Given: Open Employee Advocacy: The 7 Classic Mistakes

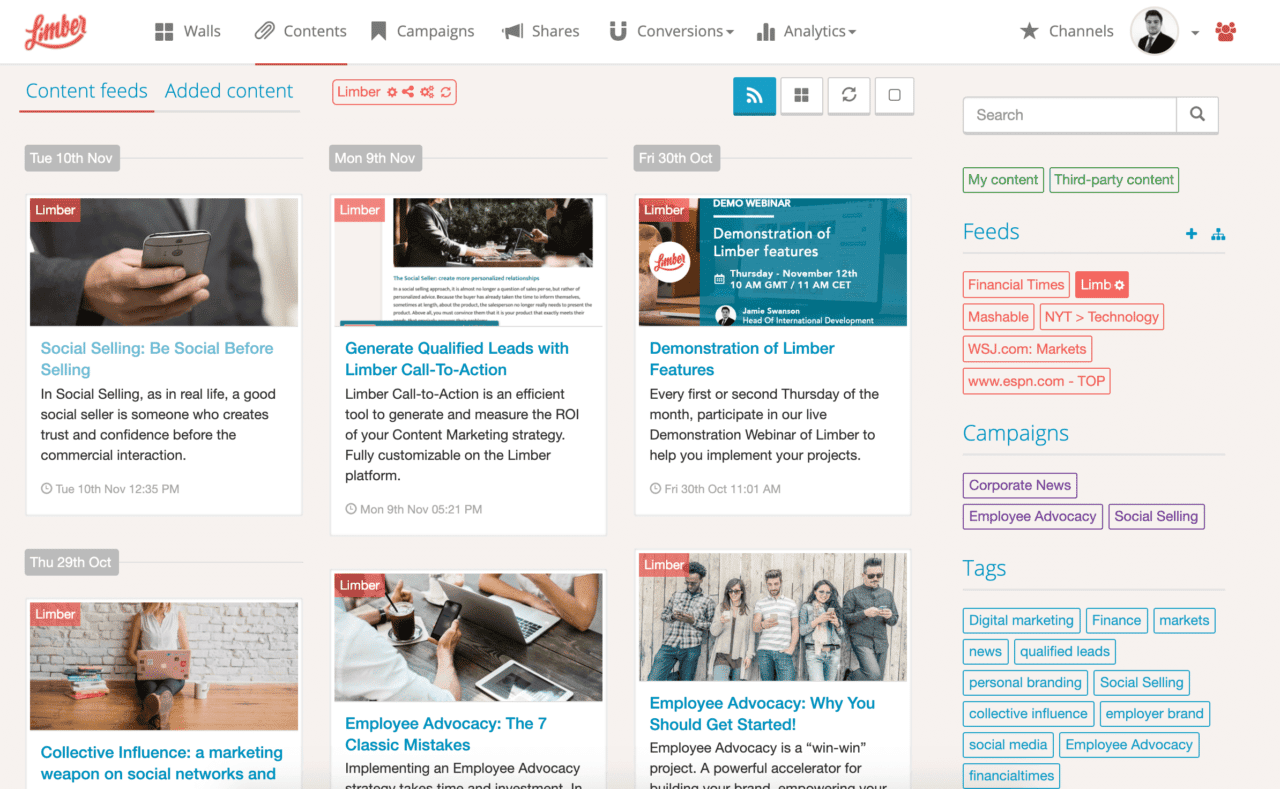Looking at the screenshot, I should [x=446, y=734].
